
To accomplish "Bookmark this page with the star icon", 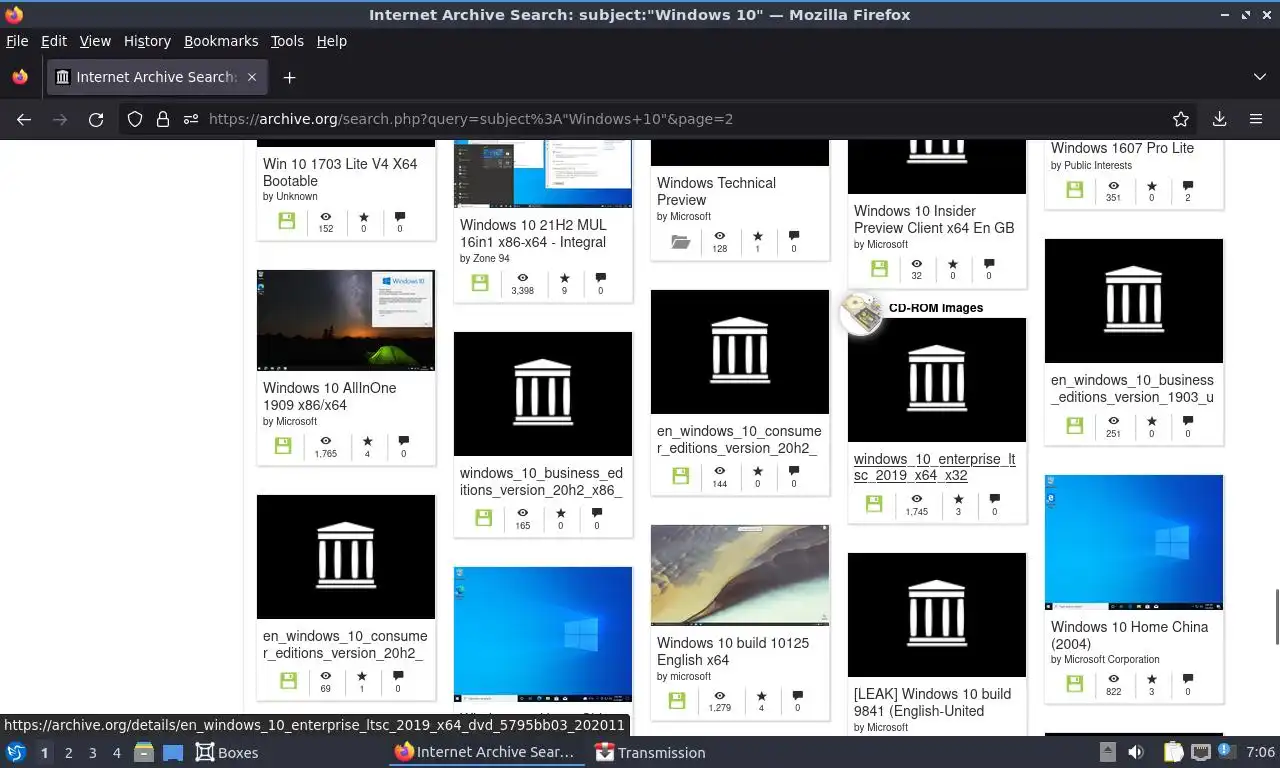I will pos(1181,119).
